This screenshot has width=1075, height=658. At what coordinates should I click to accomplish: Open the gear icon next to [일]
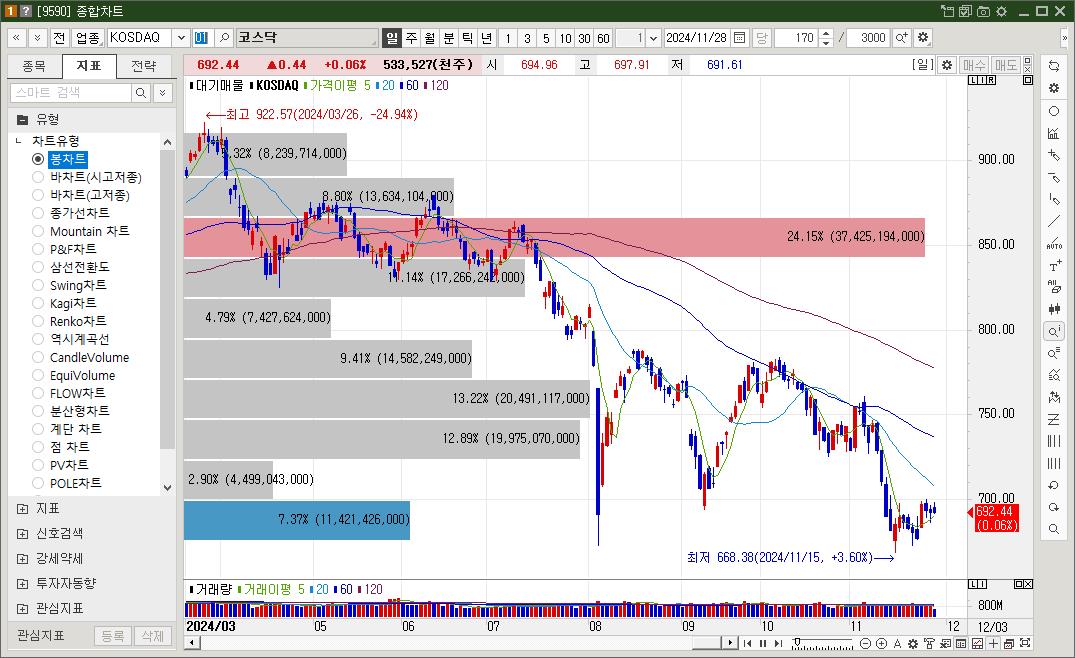coord(947,65)
